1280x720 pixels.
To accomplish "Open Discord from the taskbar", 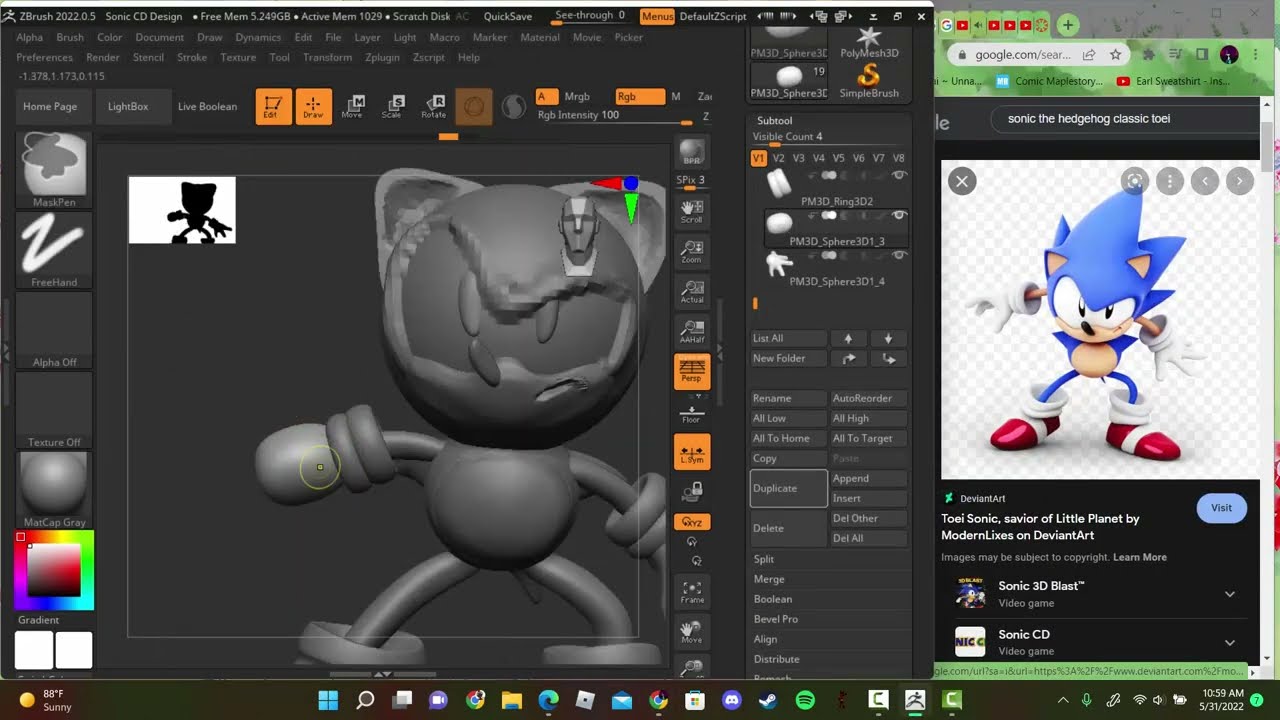I will (x=731, y=700).
